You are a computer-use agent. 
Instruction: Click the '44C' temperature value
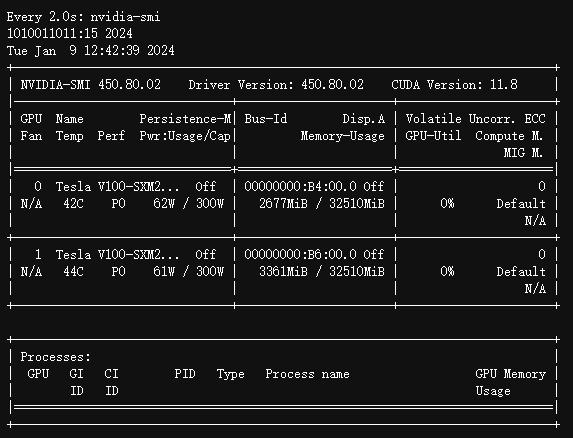pos(73,271)
